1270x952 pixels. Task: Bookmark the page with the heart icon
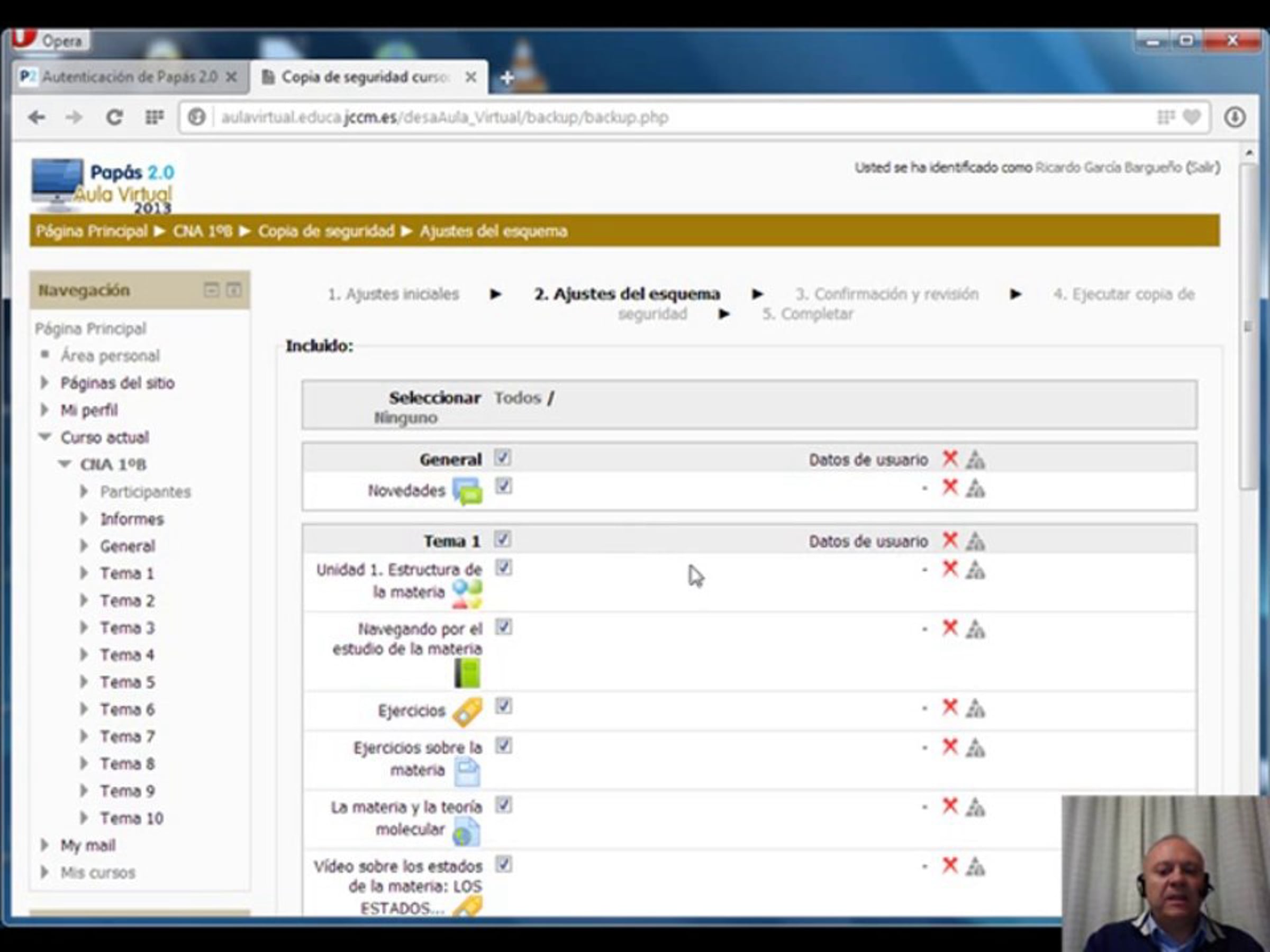coord(1192,117)
